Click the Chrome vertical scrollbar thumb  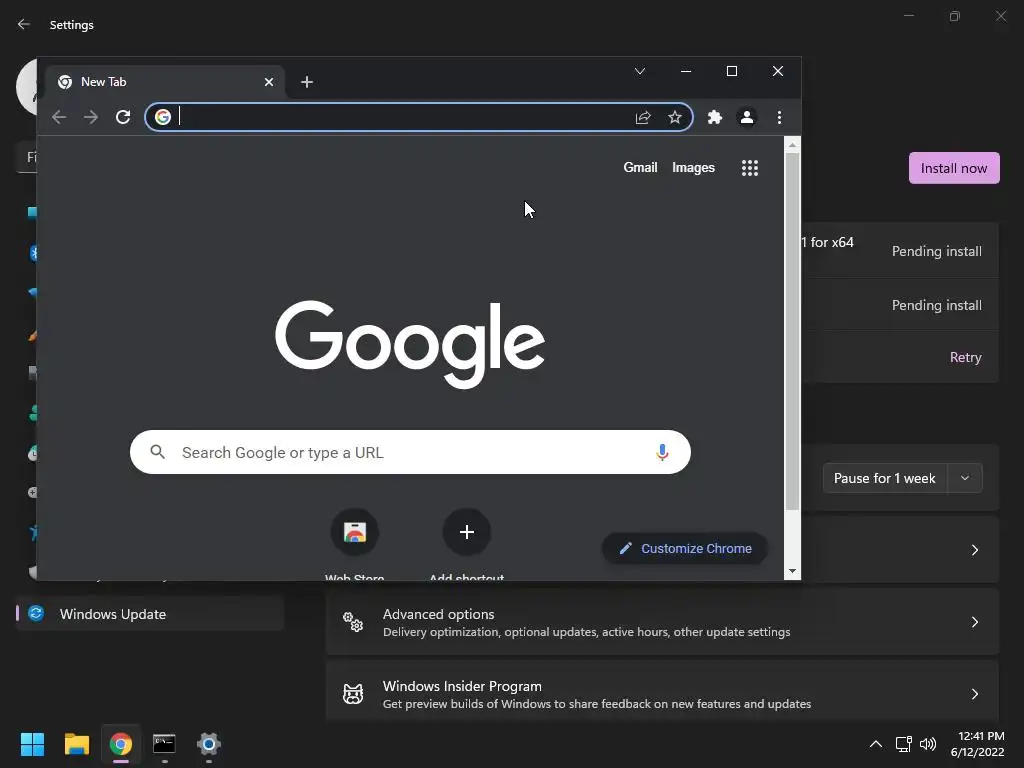click(x=792, y=332)
